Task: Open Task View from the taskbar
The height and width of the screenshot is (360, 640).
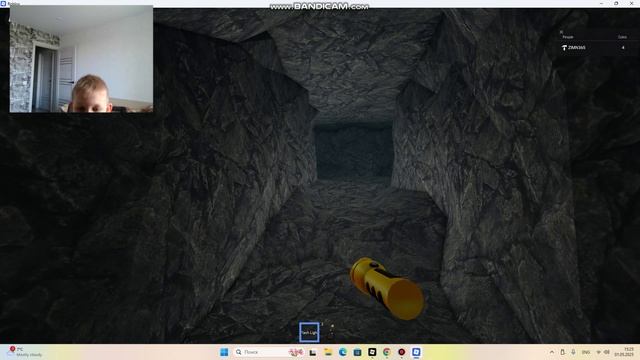Action: click(x=313, y=352)
